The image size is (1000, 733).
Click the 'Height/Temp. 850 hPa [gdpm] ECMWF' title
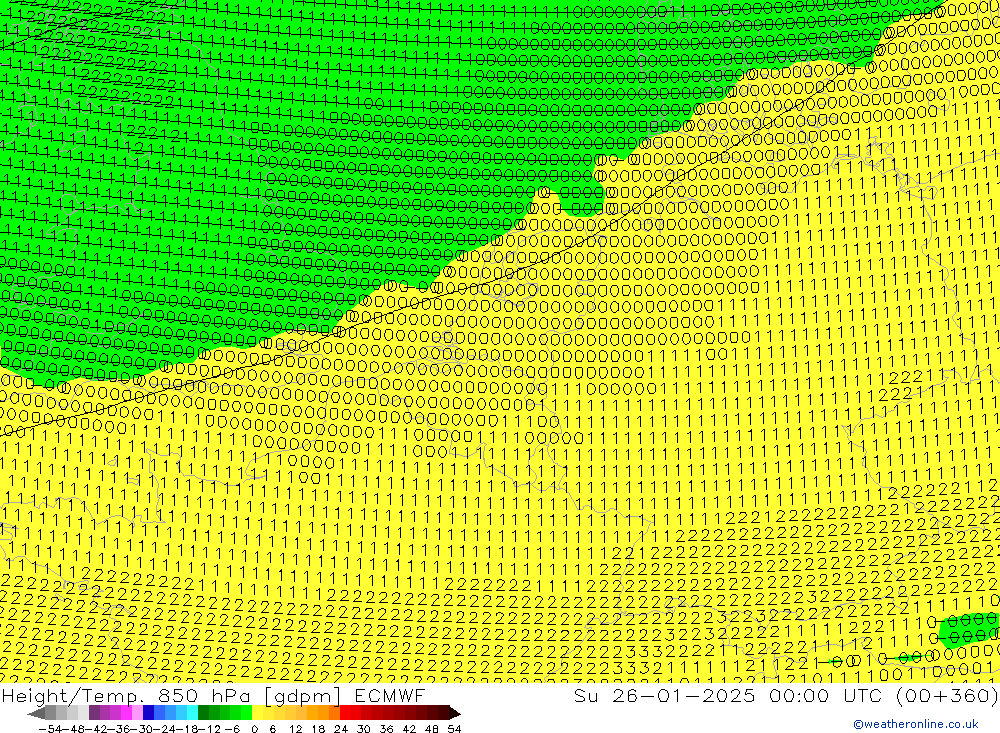(213, 695)
